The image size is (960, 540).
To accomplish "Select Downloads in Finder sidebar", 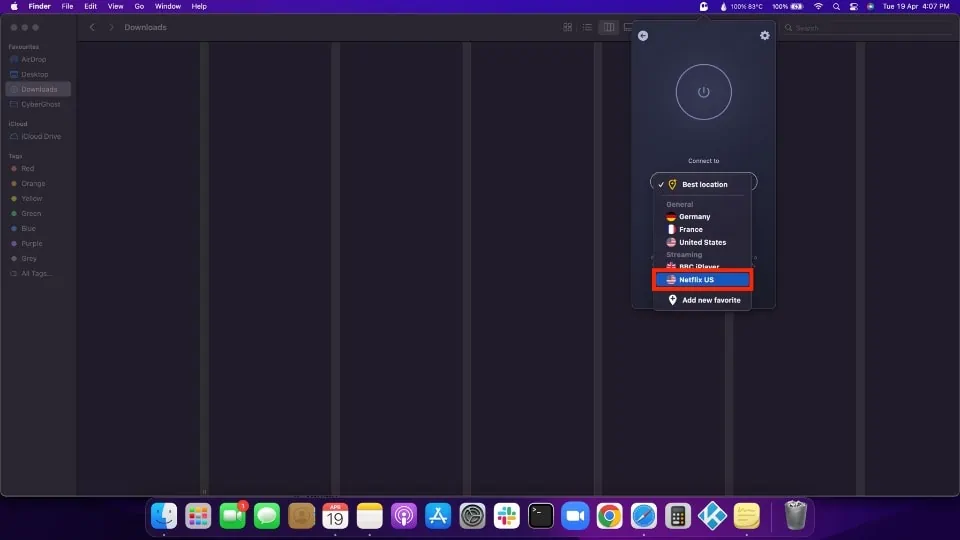I will pos(38,89).
